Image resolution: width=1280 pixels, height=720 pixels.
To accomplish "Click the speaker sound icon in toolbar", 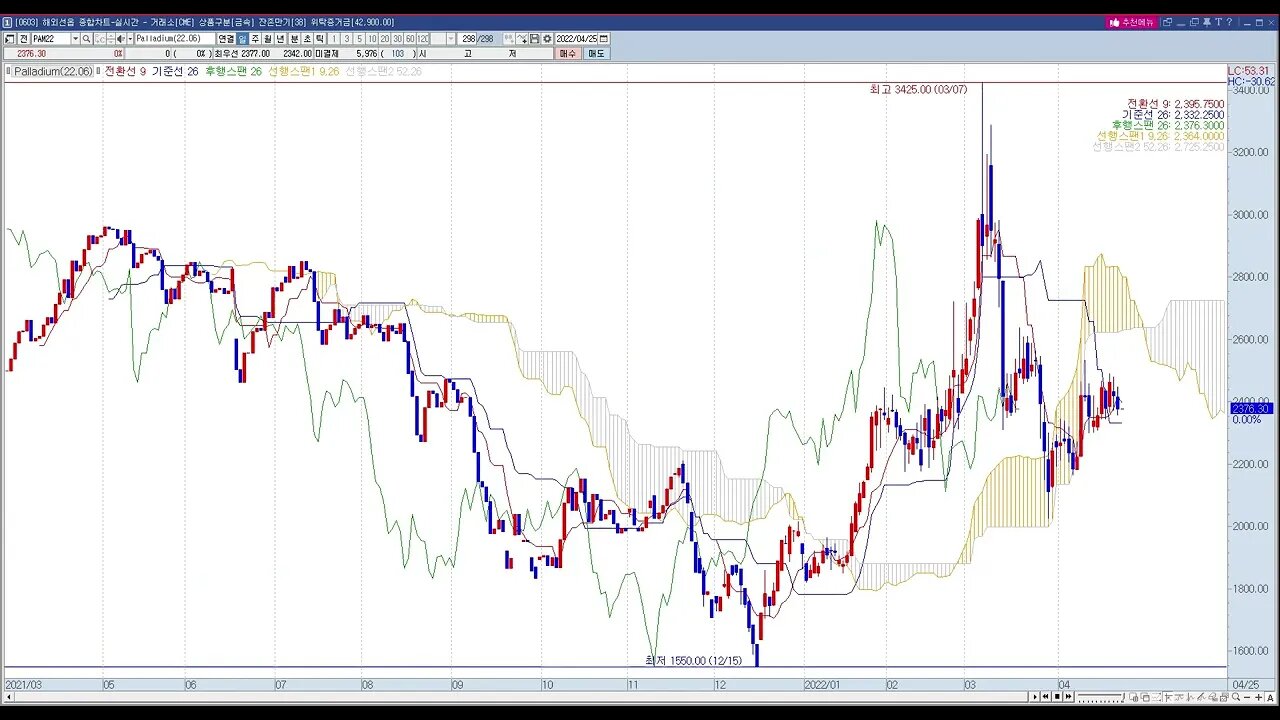I will click(120, 39).
